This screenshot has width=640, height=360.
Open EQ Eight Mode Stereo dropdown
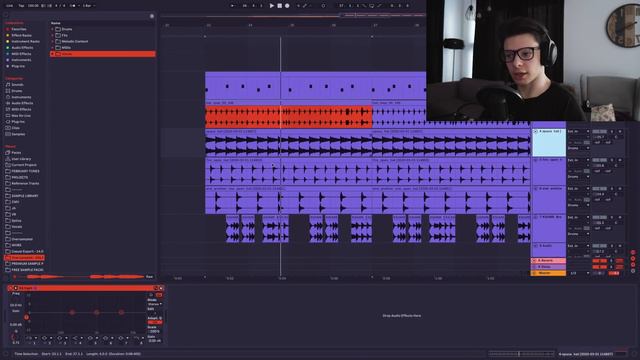pyautogui.click(x=155, y=304)
